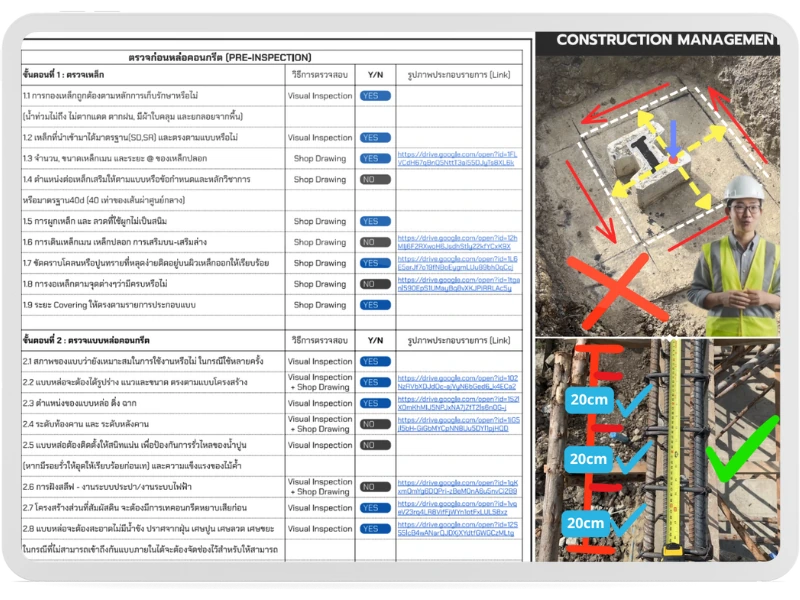Click row 2.4 'ระดับท้องคาน และ ระดับหลังคาน' text

coord(86,424)
